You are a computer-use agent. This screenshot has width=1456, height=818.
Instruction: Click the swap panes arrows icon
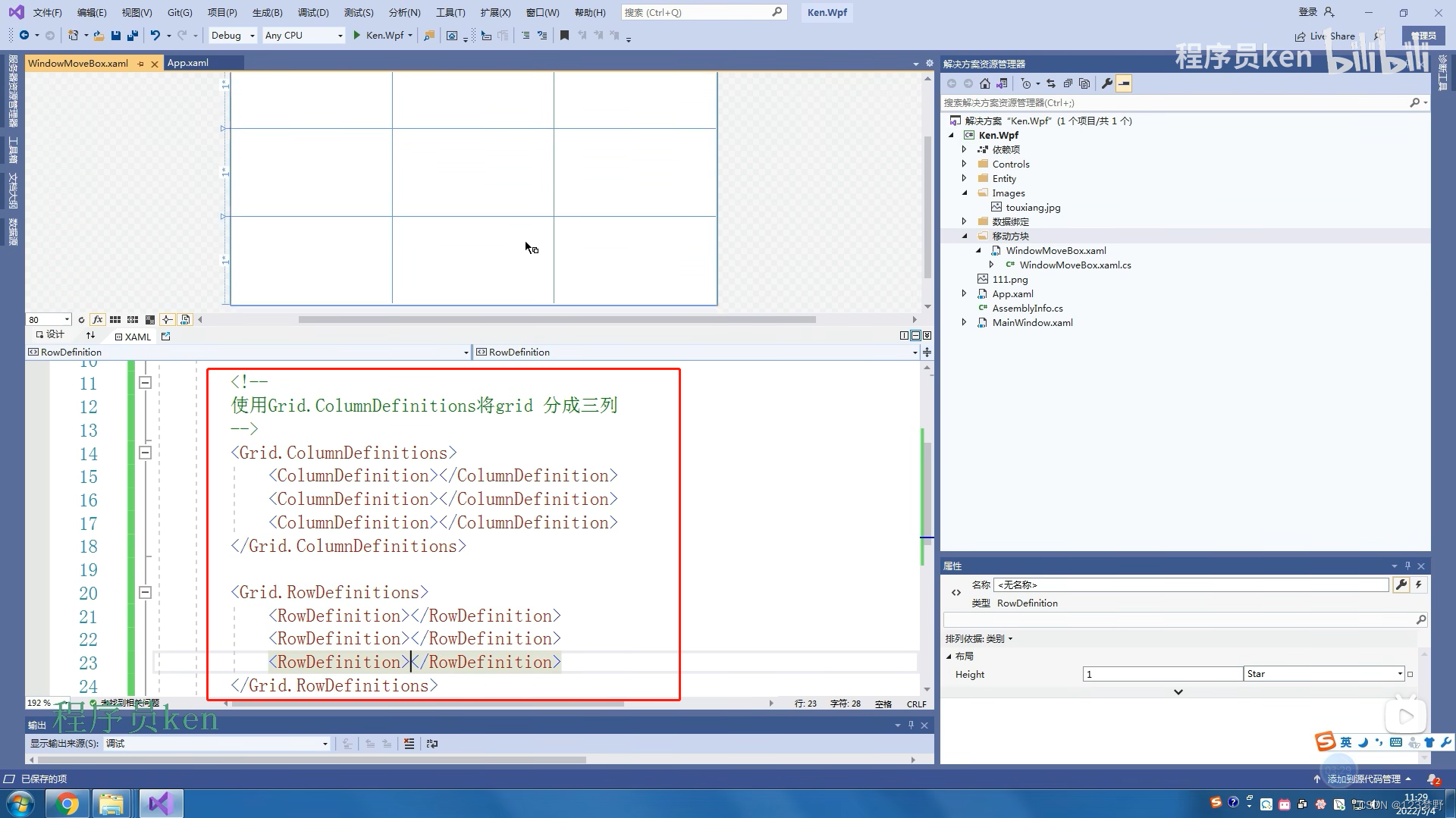tap(90, 335)
